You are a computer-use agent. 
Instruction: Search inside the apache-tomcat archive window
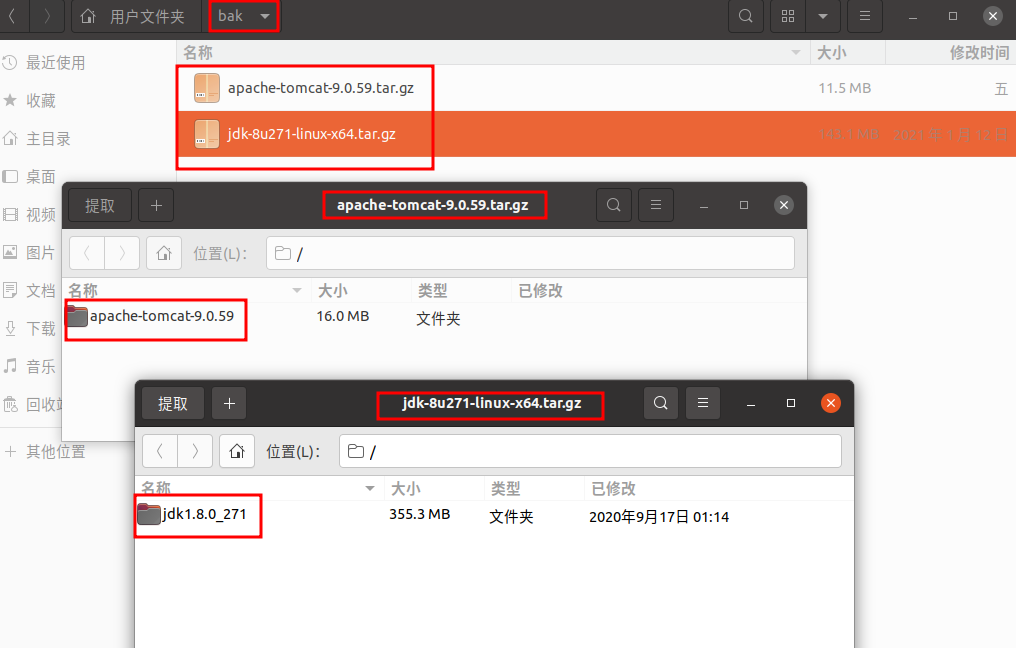pos(614,205)
